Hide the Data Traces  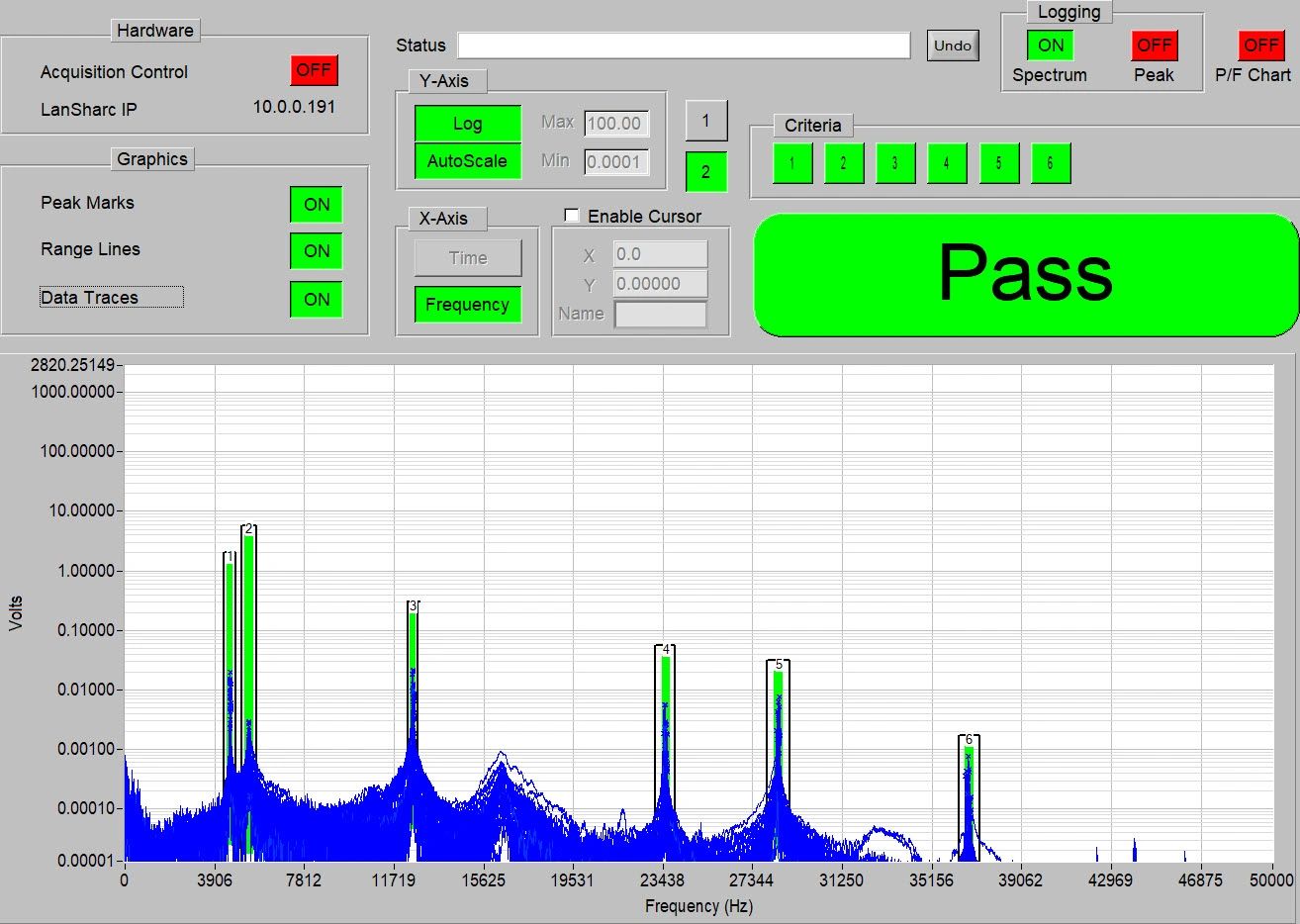[x=316, y=299]
